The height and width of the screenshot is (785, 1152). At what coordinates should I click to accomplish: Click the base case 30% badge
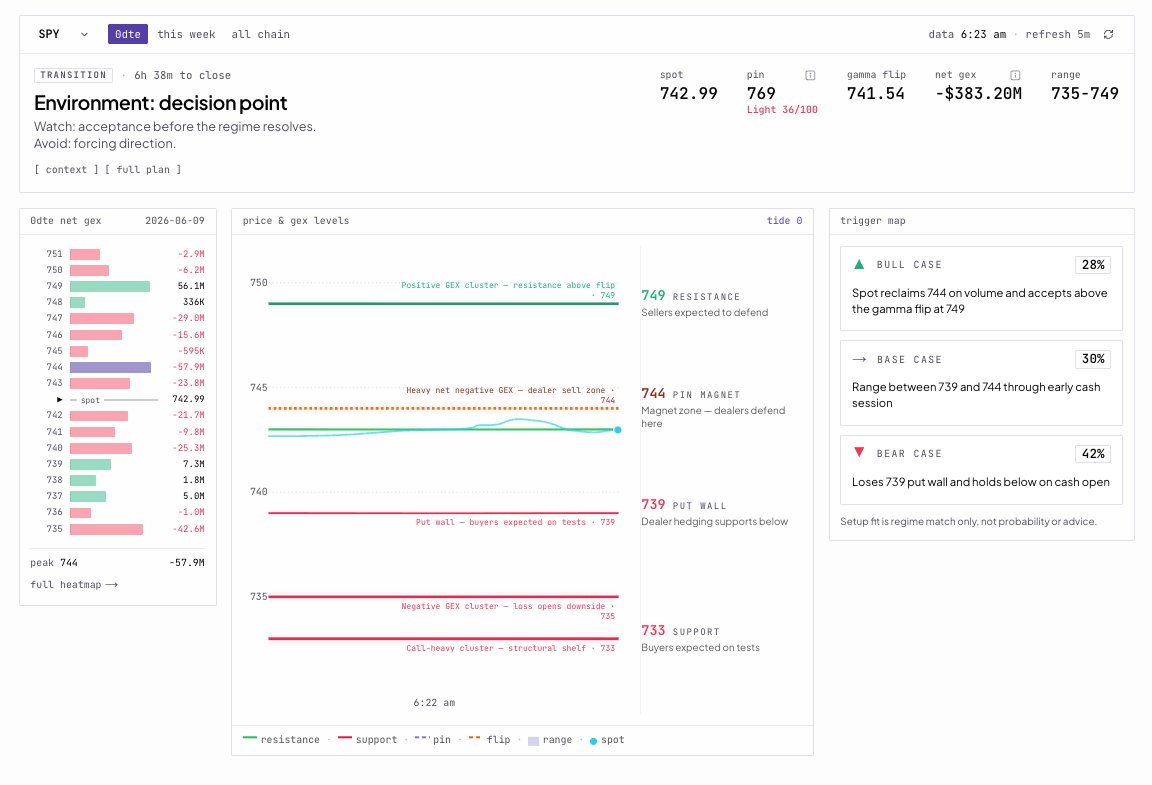1092,359
